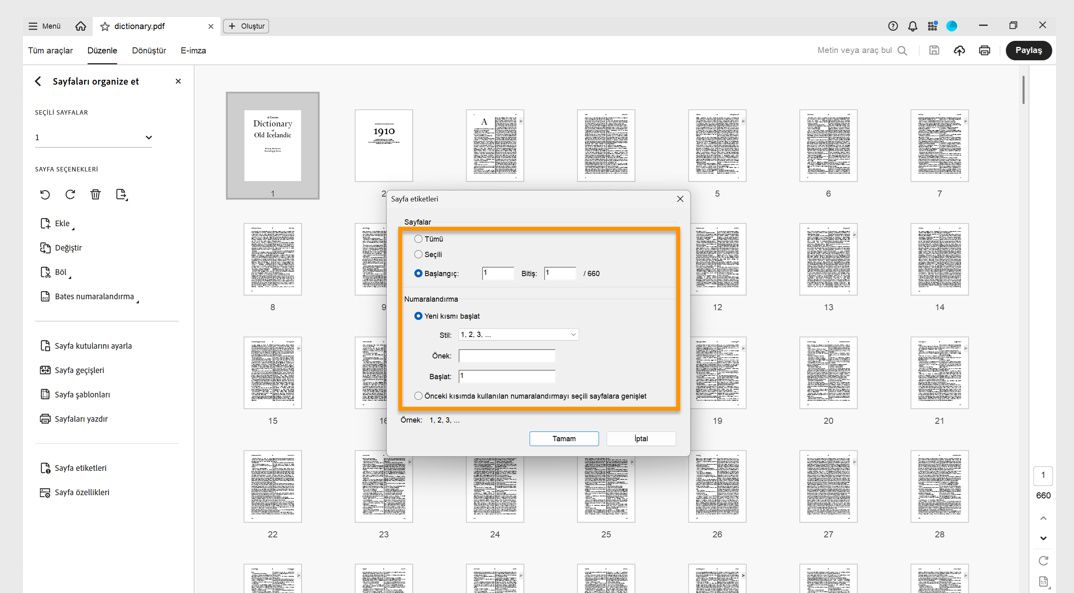
Task: Select the Seçili radio button
Action: click(x=418, y=255)
